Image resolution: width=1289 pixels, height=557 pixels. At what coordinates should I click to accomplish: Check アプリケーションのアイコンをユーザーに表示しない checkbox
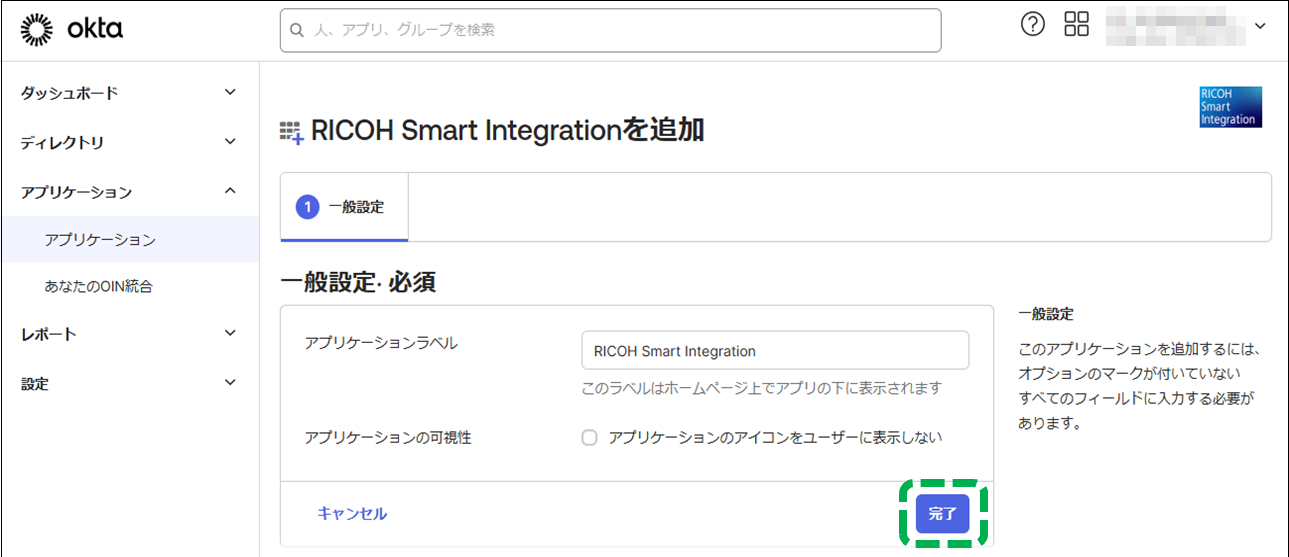point(589,437)
